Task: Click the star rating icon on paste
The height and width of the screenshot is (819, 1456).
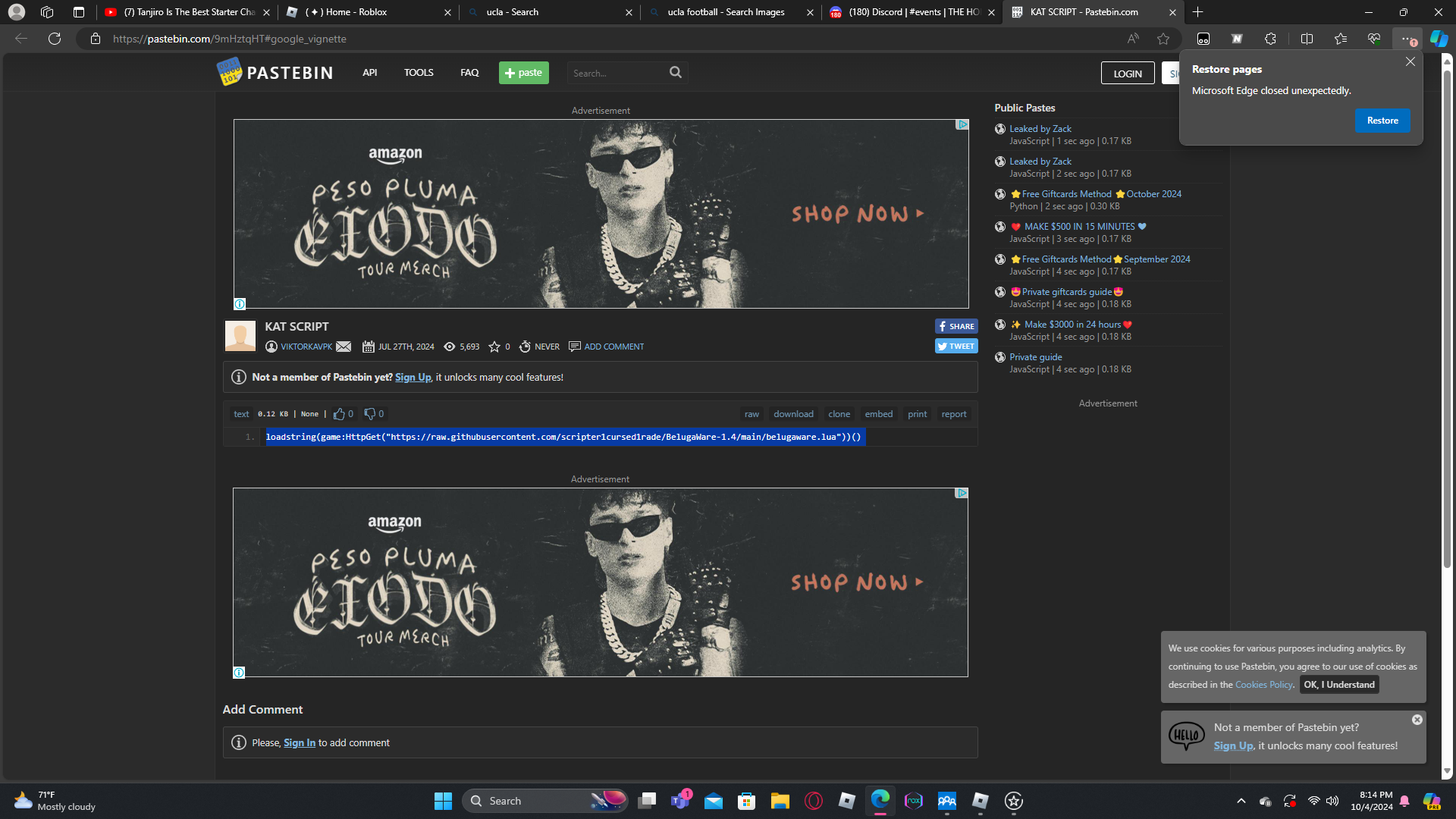Action: click(x=494, y=347)
